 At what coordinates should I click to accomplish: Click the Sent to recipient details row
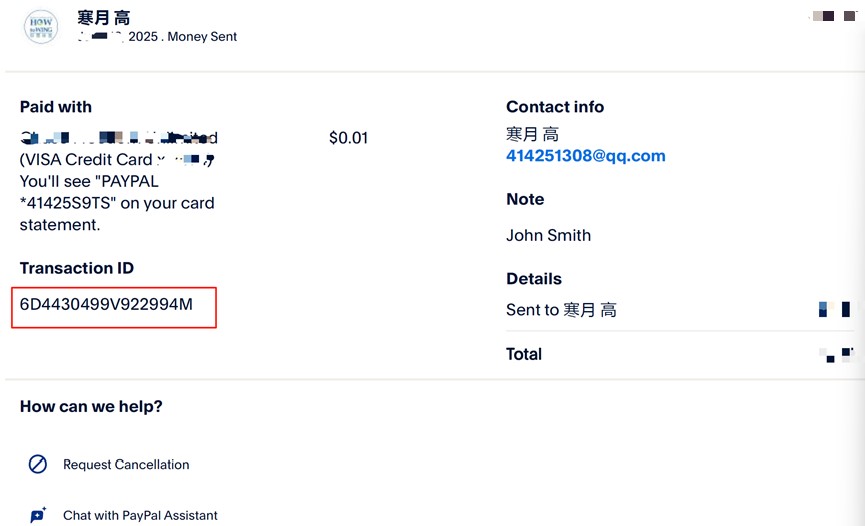coord(680,310)
